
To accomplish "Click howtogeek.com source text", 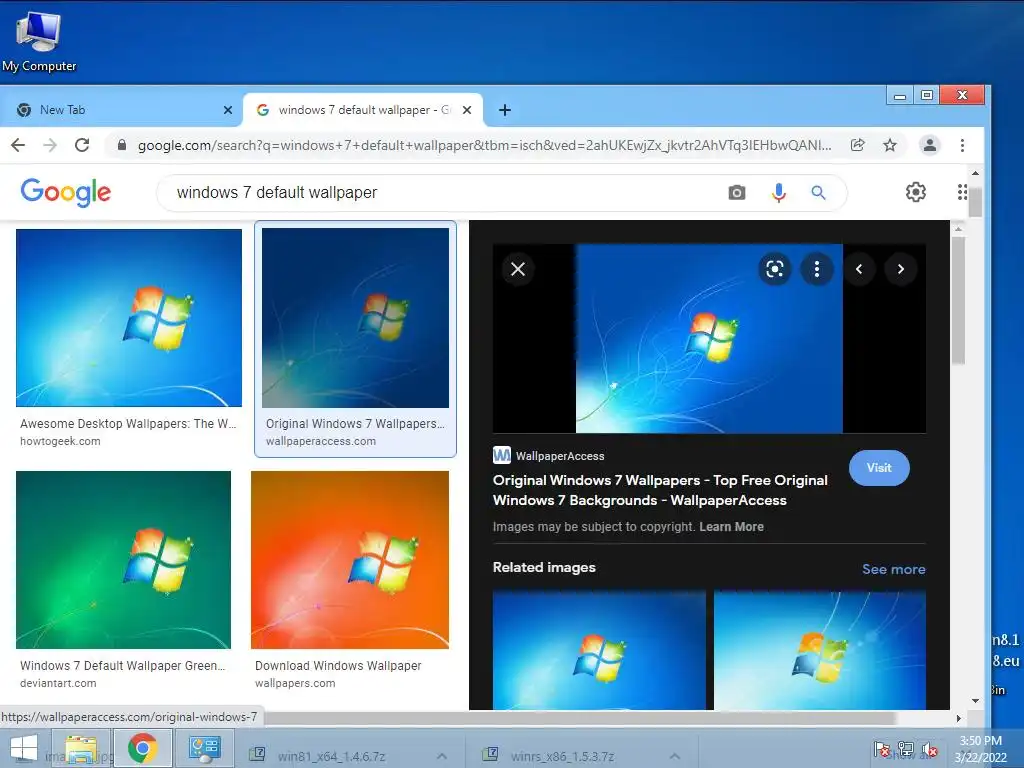I will pyautogui.click(x=60, y=441).
